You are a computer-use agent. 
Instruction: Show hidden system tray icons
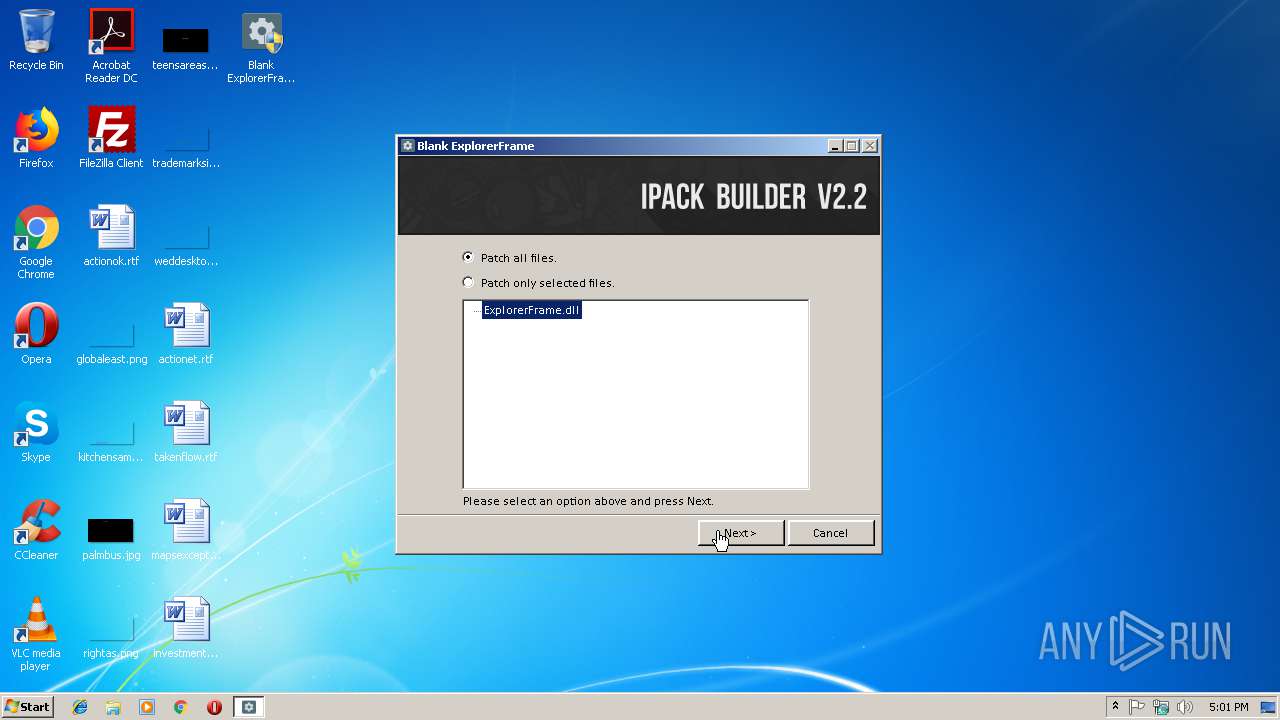1115,707
